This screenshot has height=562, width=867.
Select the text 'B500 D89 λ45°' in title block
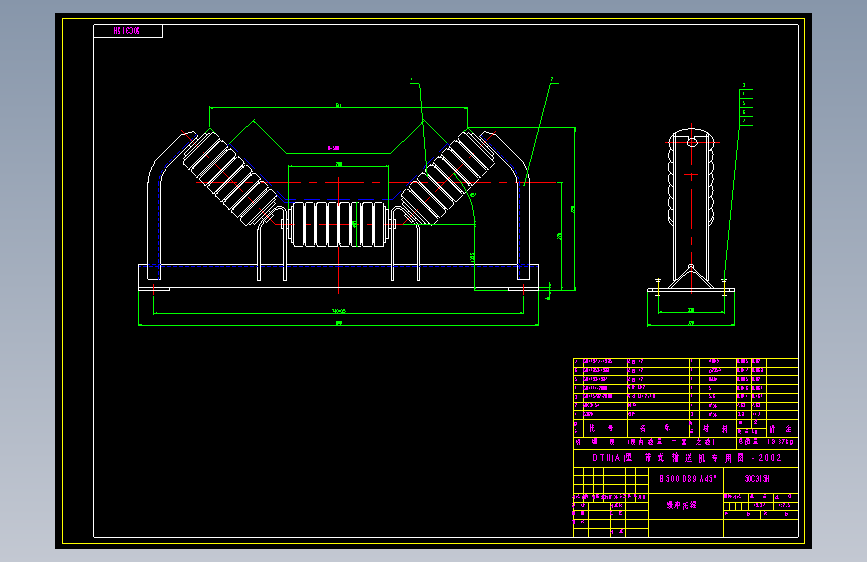tap(687, 479)
